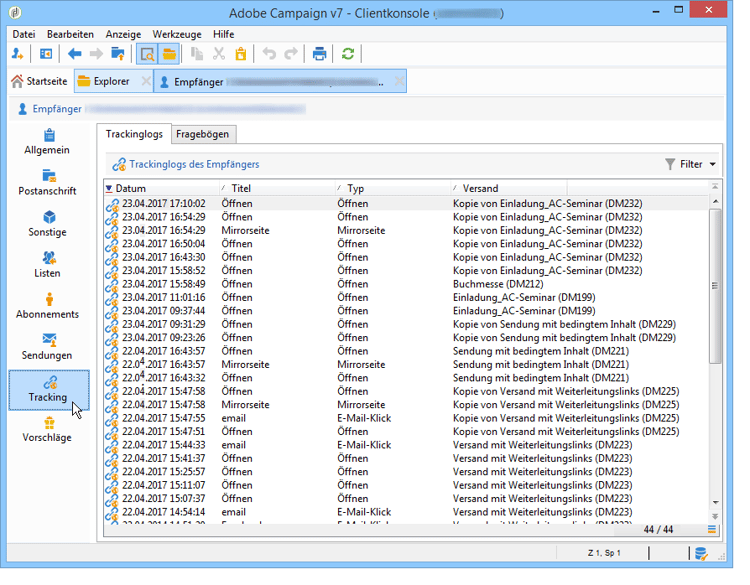
Task: Open the Datei menu
Action: click(x=24, y=34)
